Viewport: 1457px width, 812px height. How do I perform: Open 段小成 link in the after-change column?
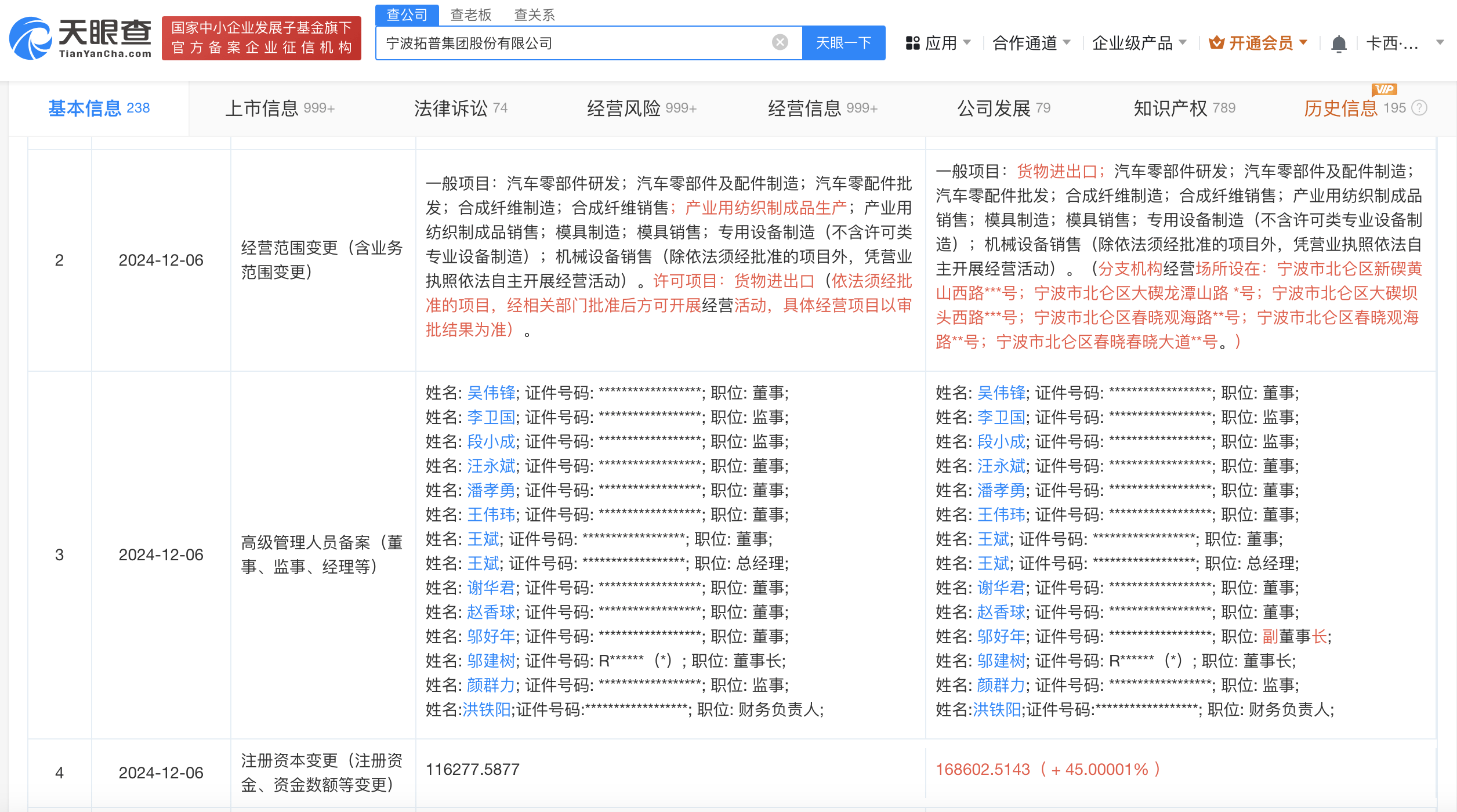point(1002,441)
